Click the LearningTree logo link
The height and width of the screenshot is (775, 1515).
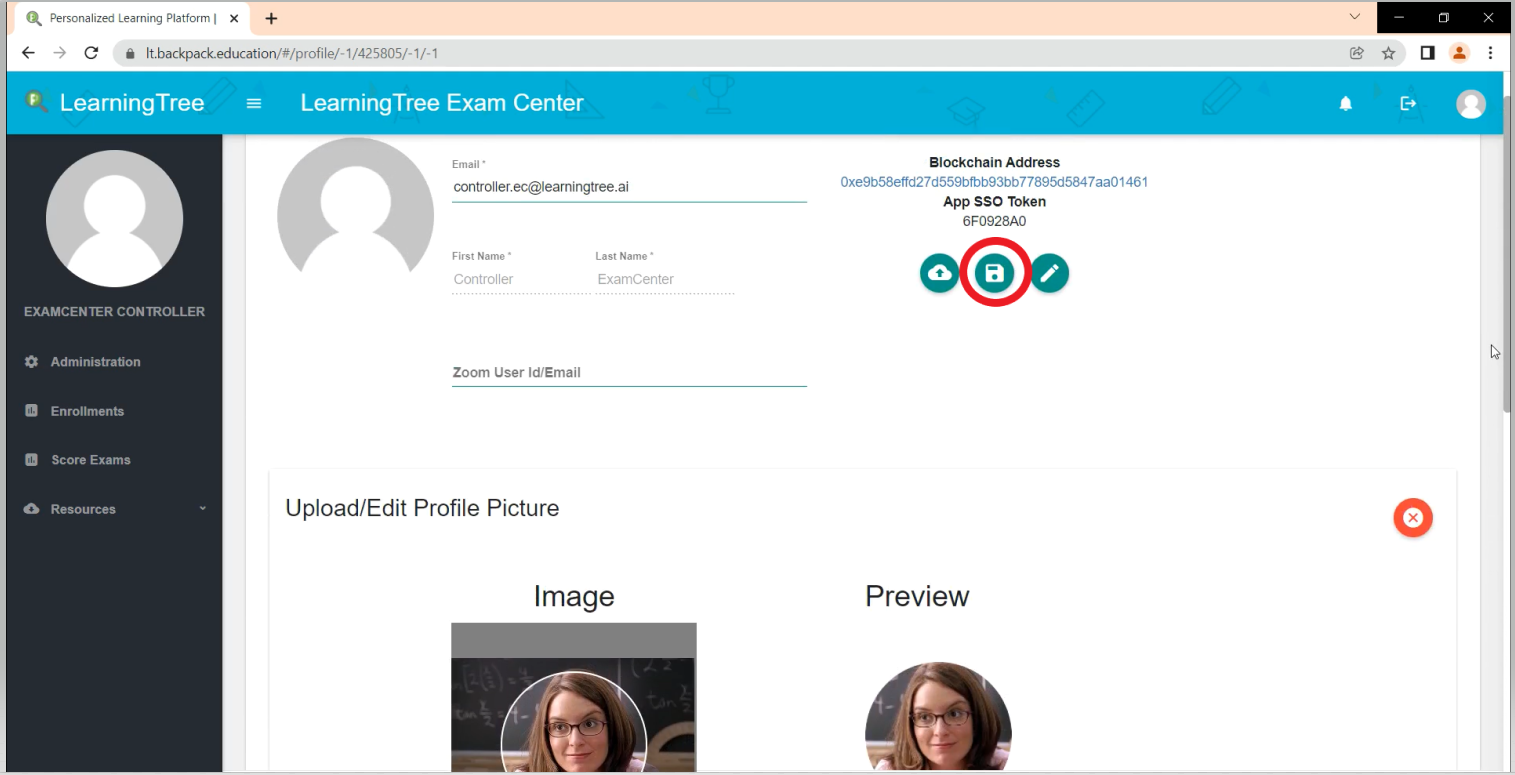(115, 102)
